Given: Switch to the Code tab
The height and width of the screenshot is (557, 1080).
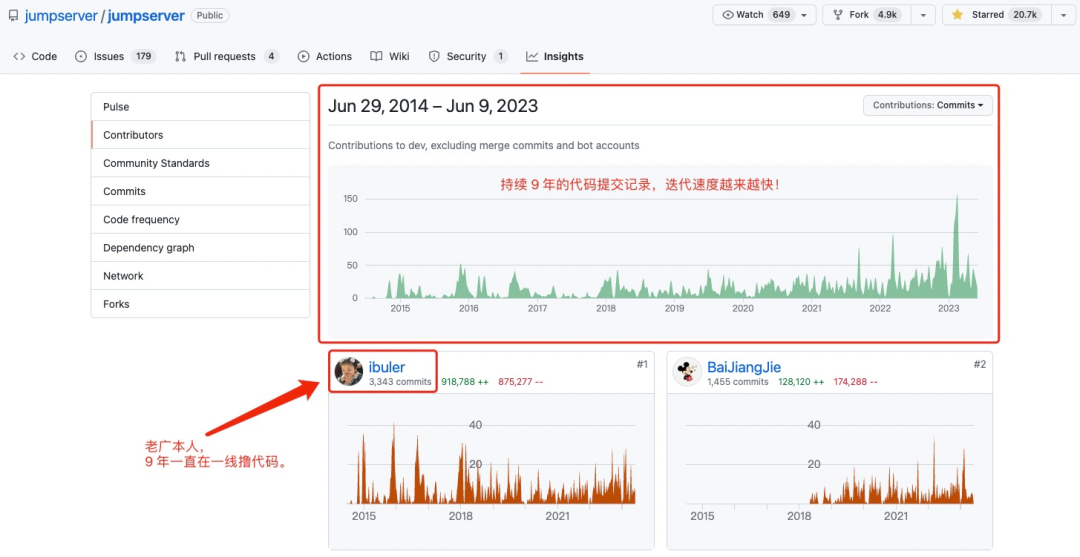Looking at the screenshot, I should click(x=35, y=56).
